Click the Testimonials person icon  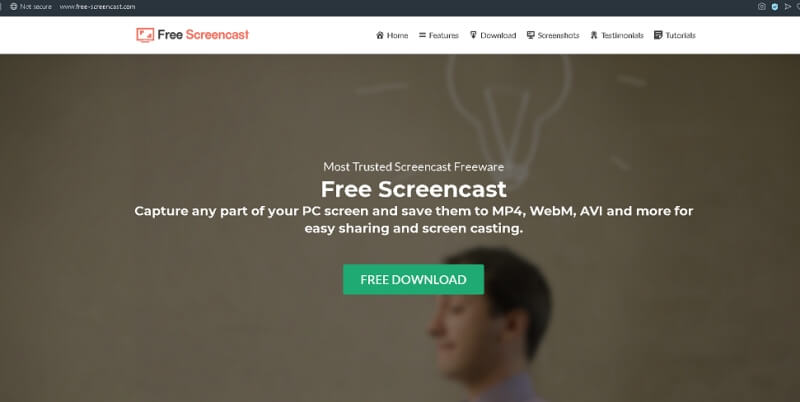(594, 35)
